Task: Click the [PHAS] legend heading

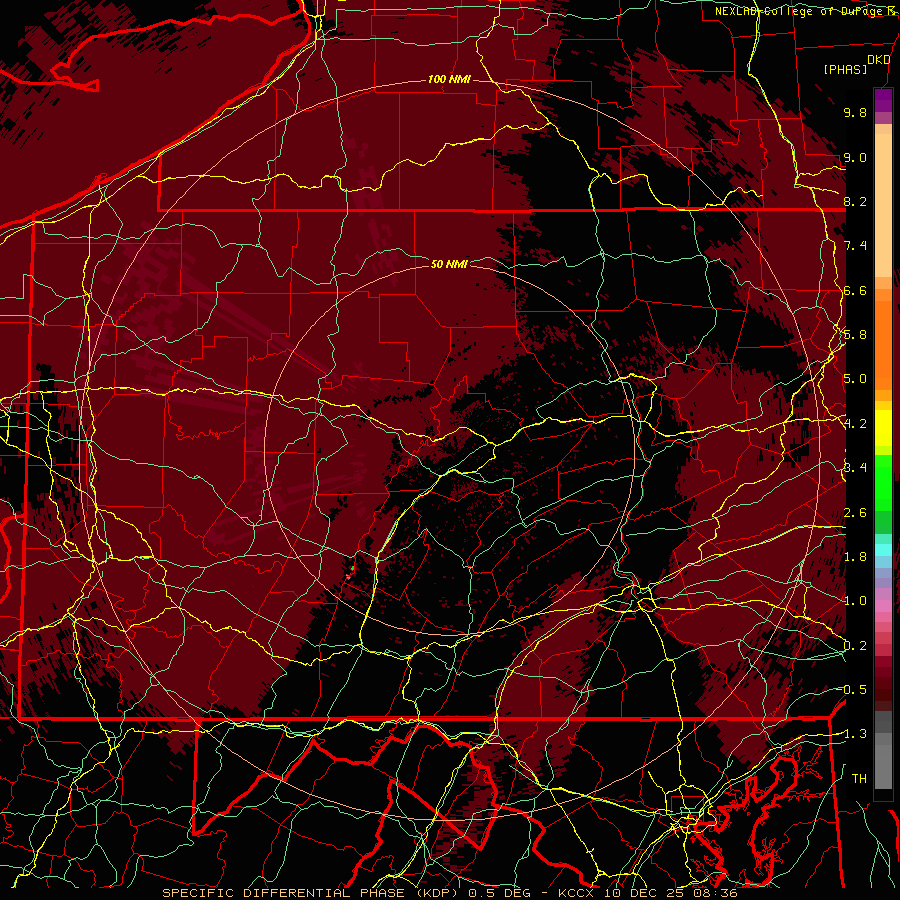Action: click(x=845, y=69)
